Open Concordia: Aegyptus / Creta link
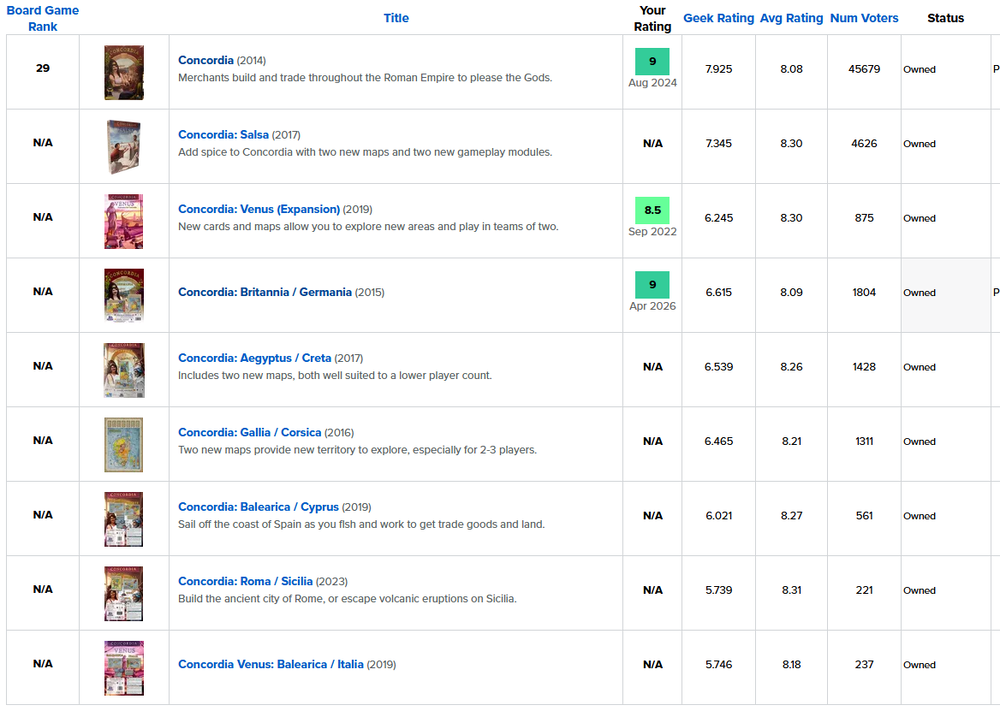Image resolution: width=1000 pixels, height=717 pixels. (x=254, y=358)
